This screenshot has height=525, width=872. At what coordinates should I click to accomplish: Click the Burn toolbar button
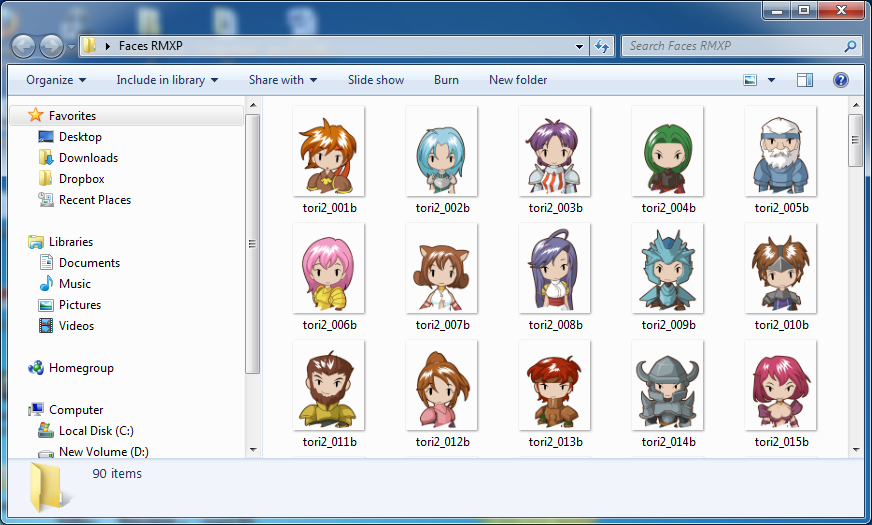(446, 80)
